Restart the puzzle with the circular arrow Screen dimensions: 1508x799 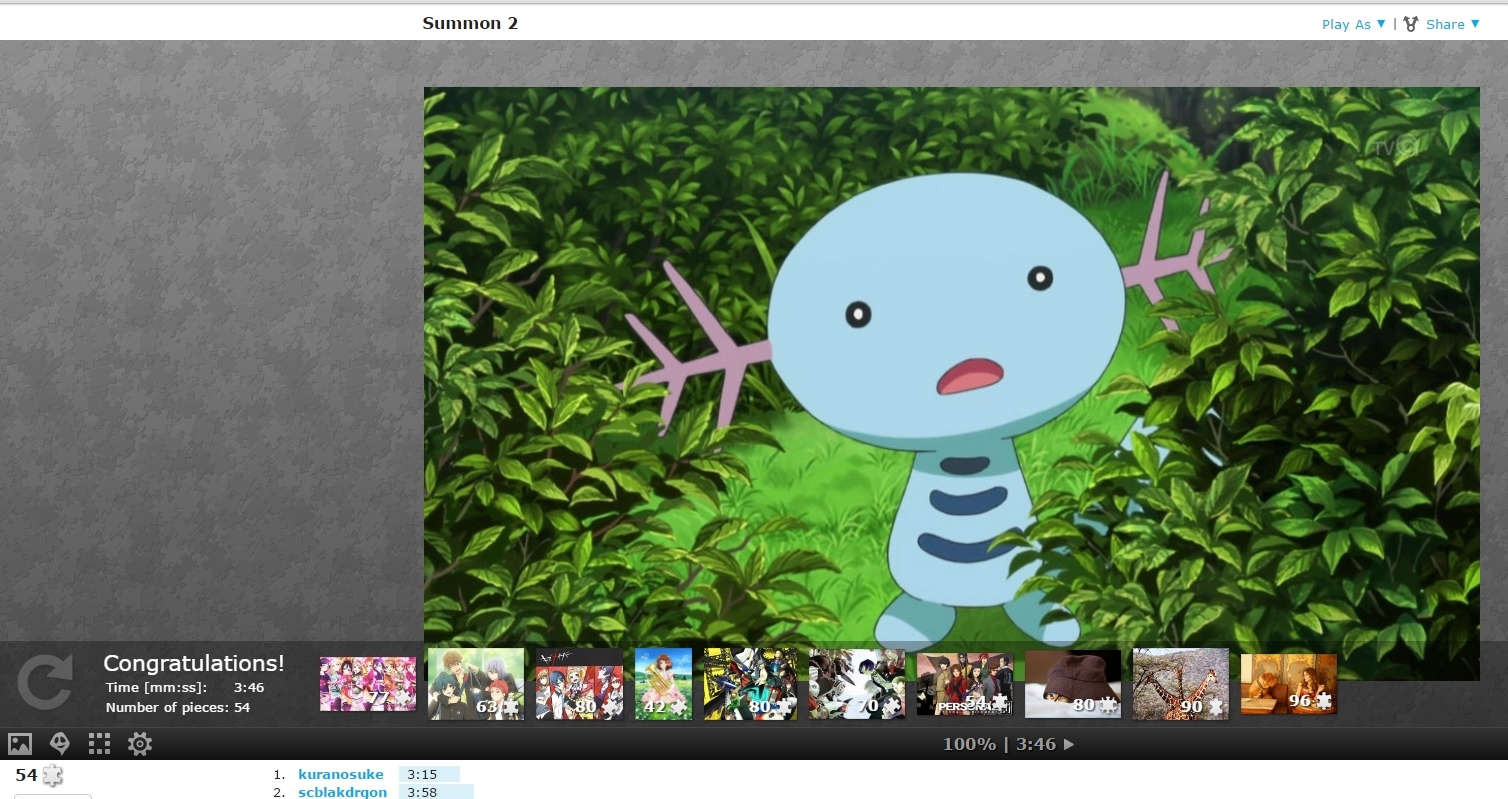(45, 683)
